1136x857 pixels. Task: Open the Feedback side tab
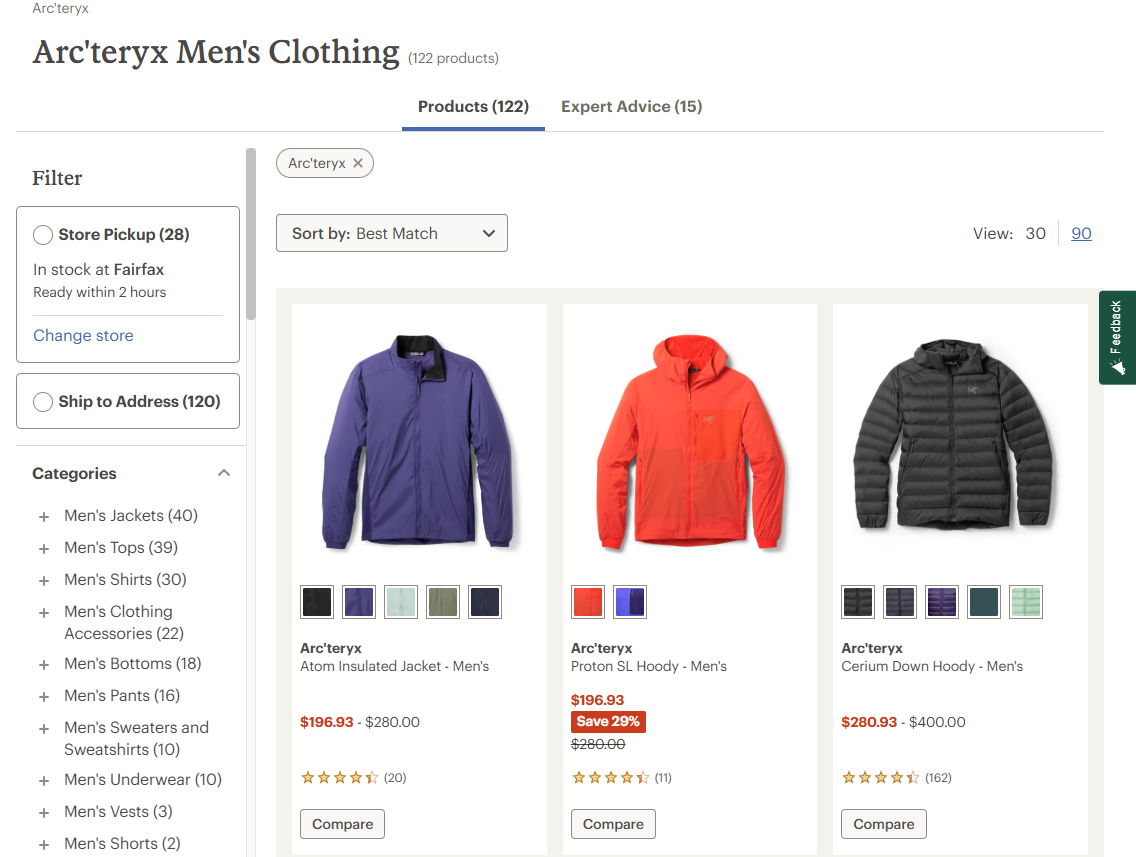coord(1117,338)
